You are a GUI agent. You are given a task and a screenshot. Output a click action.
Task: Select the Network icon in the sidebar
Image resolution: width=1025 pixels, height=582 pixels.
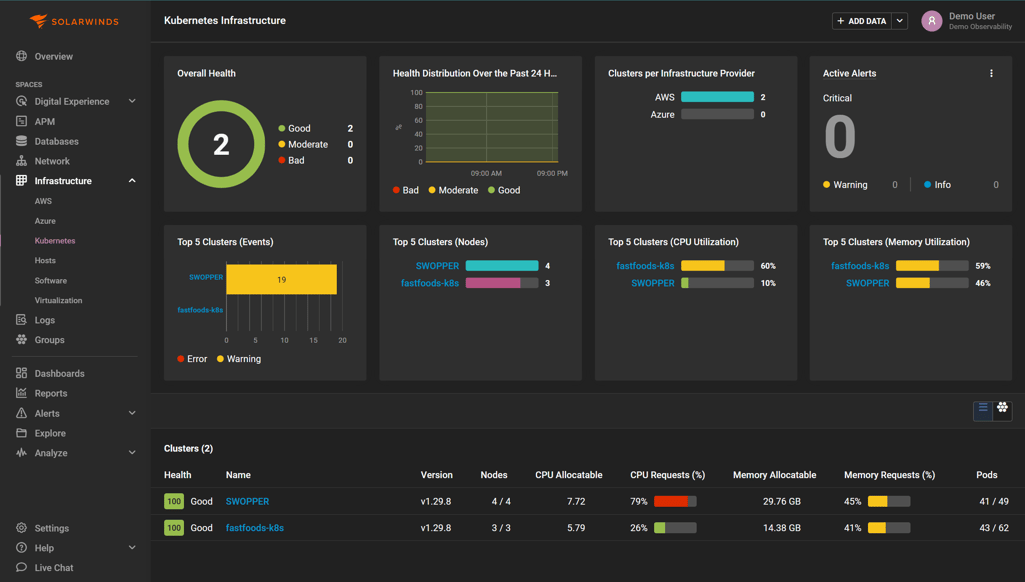click(22, 161)
